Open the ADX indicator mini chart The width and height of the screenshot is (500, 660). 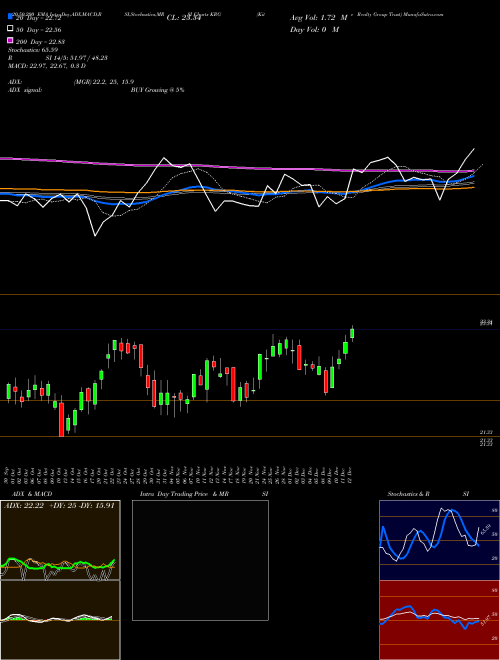tap(60, 540)
